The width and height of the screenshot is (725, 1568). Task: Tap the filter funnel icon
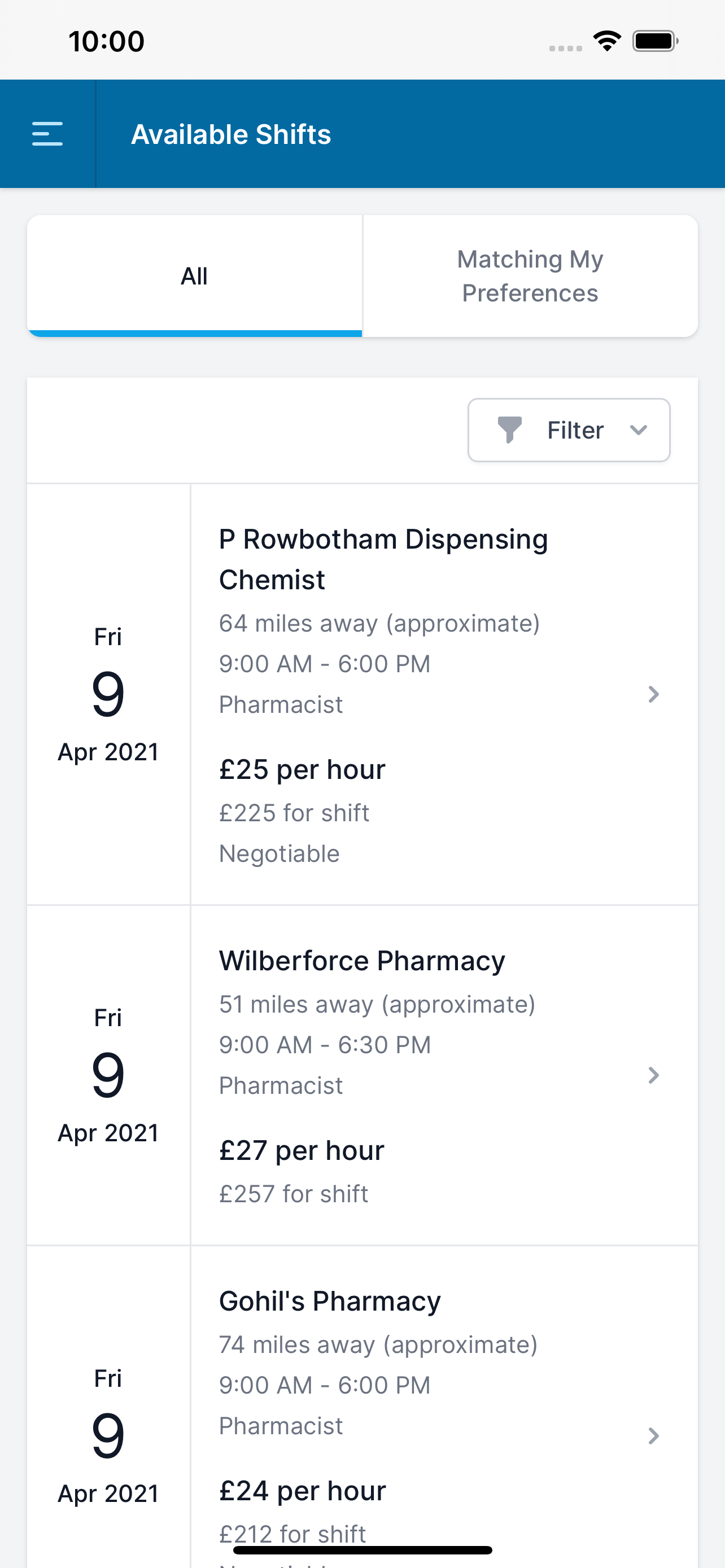pos(509,430)
